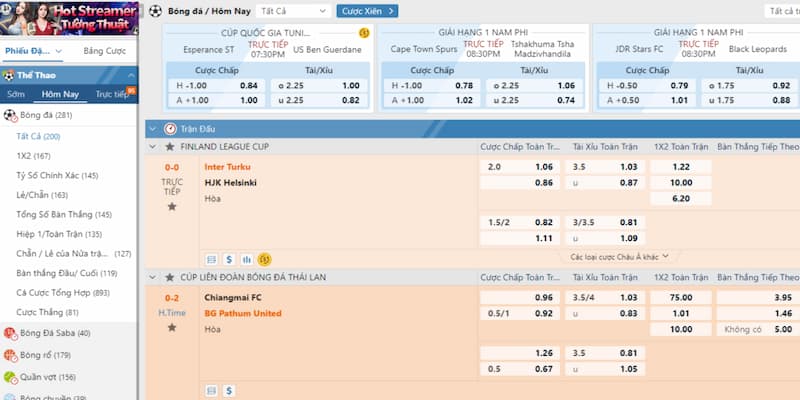
Task: Bet JDR Stars FC A +0.50 at 1.01
Action: coord(647,101)
